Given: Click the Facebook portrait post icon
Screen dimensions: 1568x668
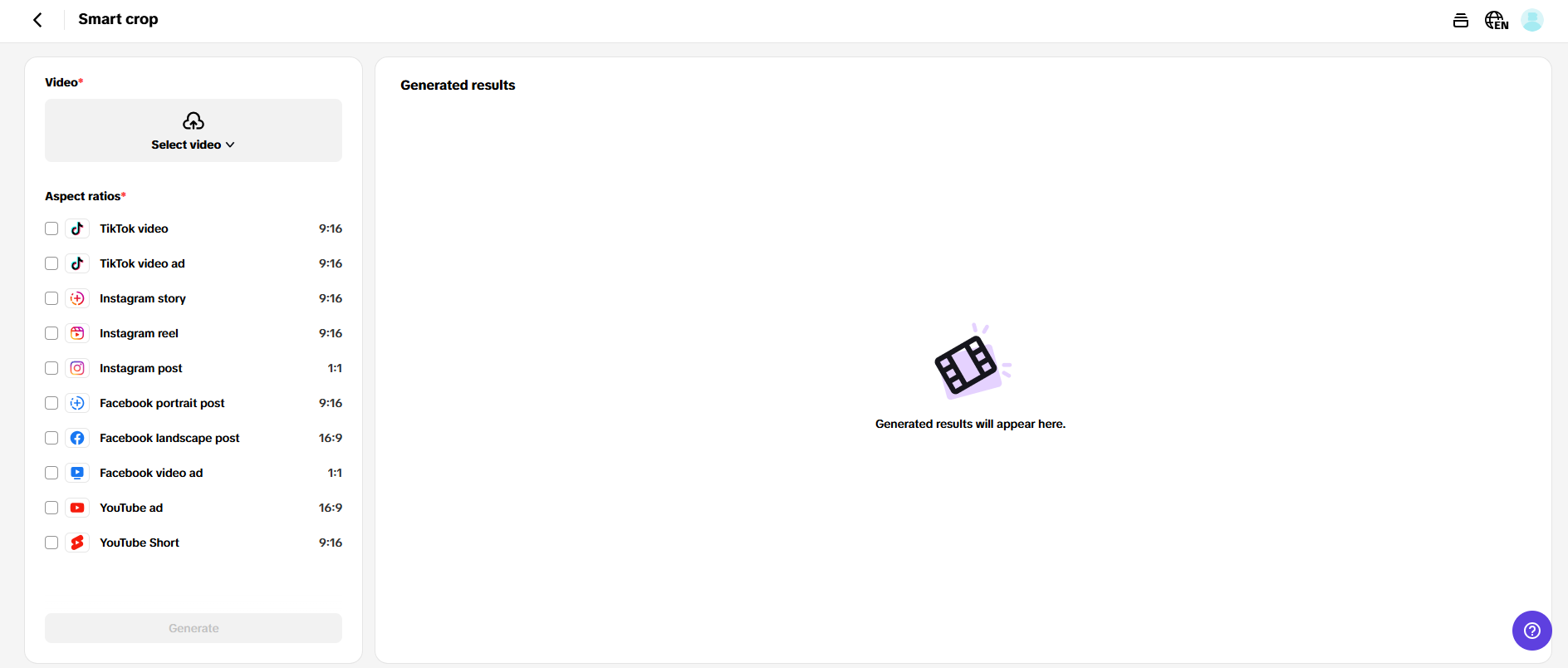Looking at the screenshot, I should 77,403.
